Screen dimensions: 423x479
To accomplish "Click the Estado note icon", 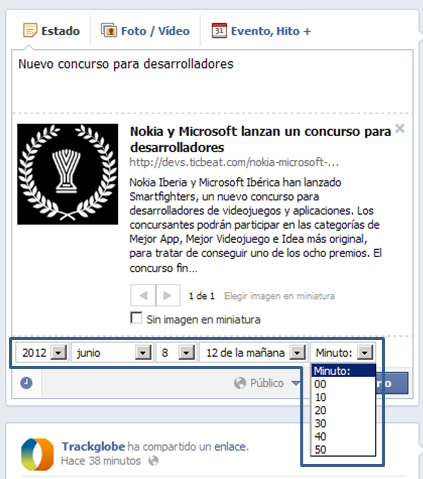I will click(30, 30).
